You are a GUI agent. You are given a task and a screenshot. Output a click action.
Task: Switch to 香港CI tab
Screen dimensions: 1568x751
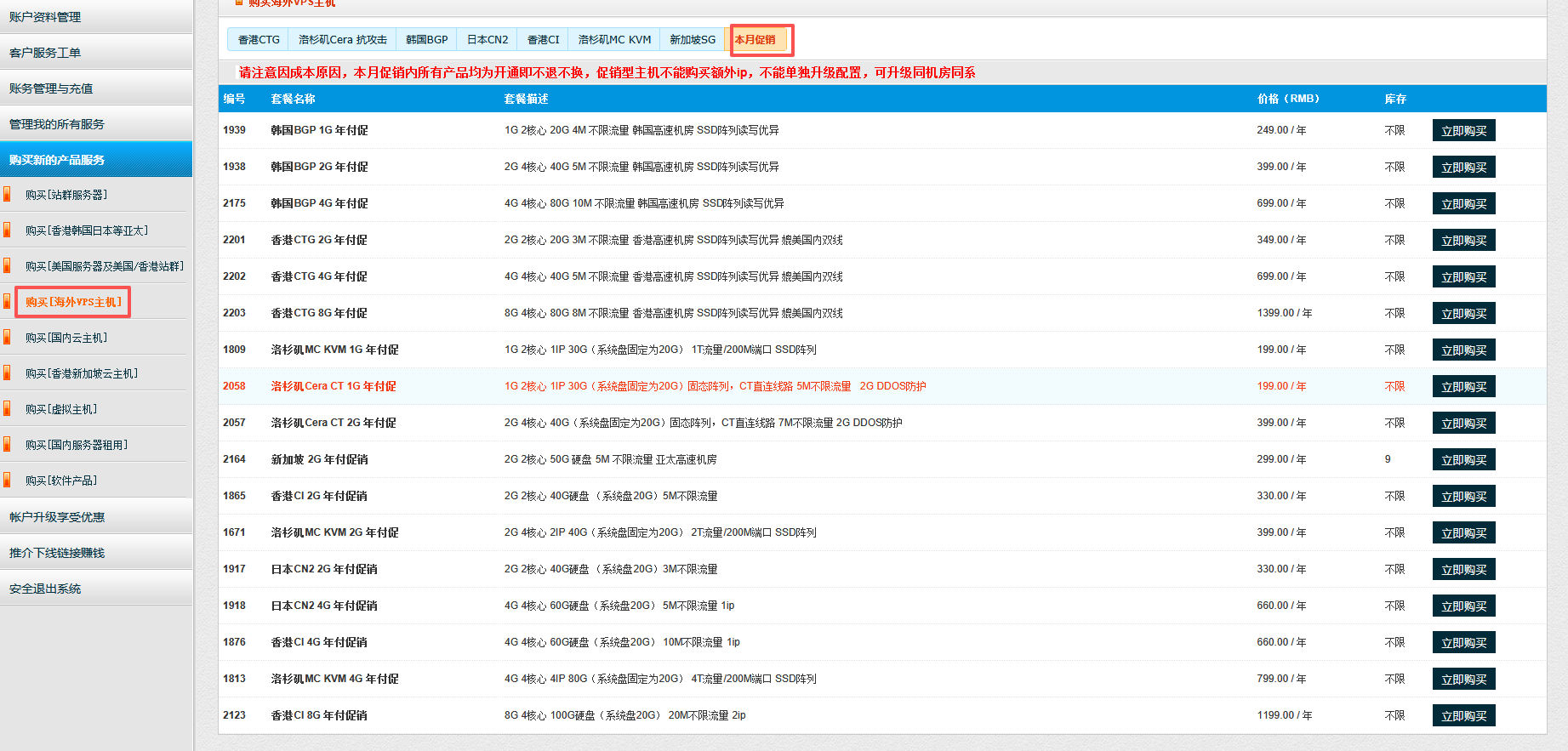tap(543, 39)
